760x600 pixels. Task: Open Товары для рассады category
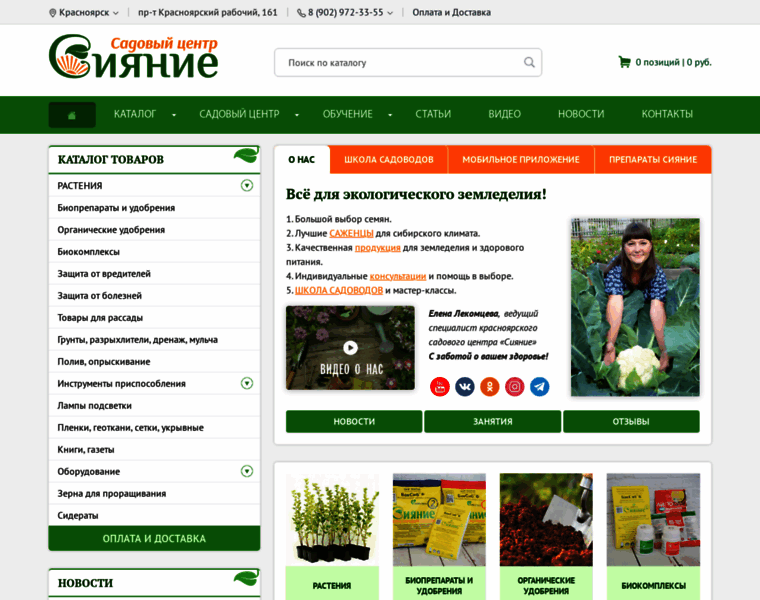tap(154, 317)
